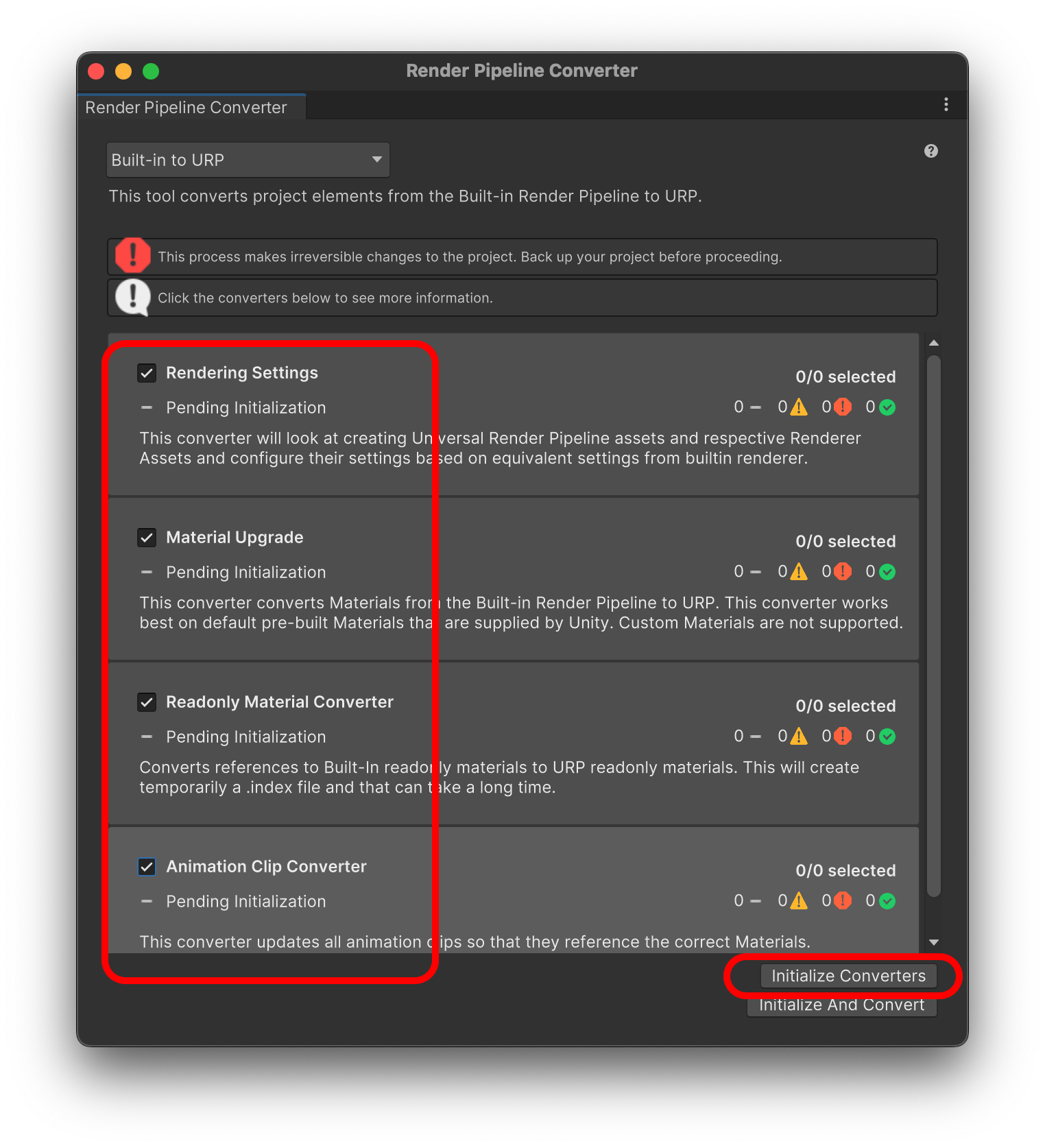
Task: Click the backup warning message text
Action: click(x=470, y=256)
